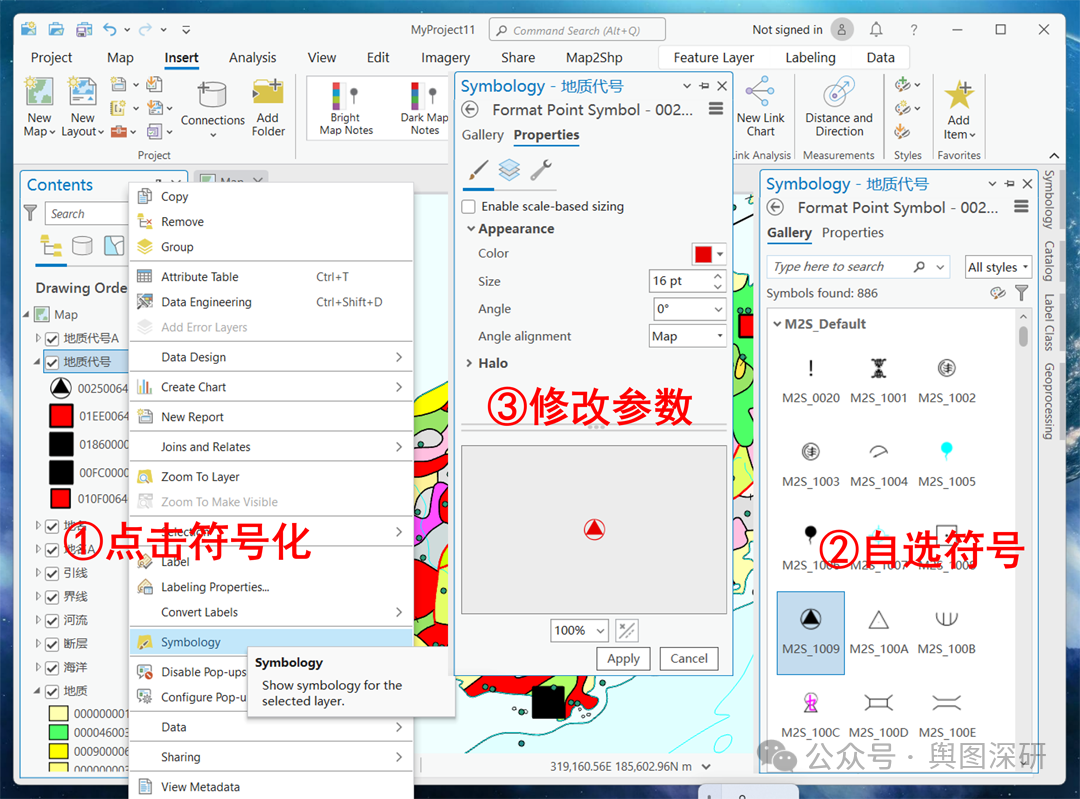Expand the Halo section

tap(469, 363)
